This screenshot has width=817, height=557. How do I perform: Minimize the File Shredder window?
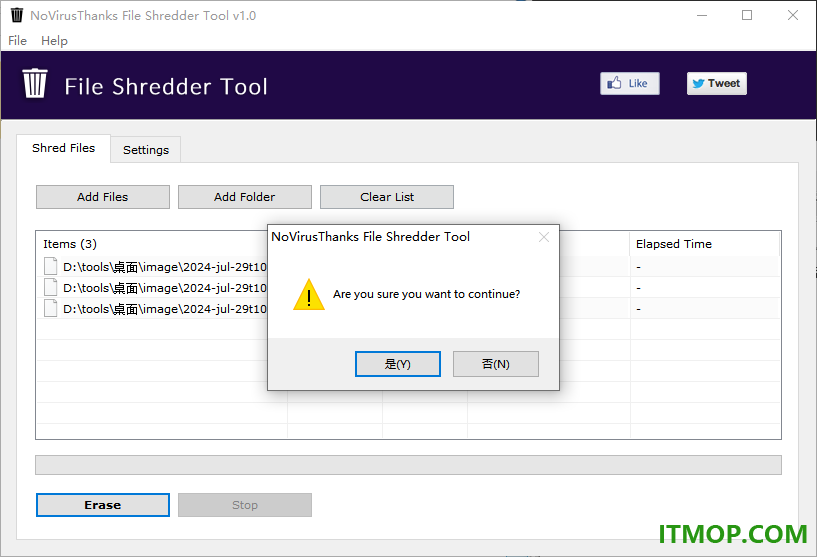(702, 15)
